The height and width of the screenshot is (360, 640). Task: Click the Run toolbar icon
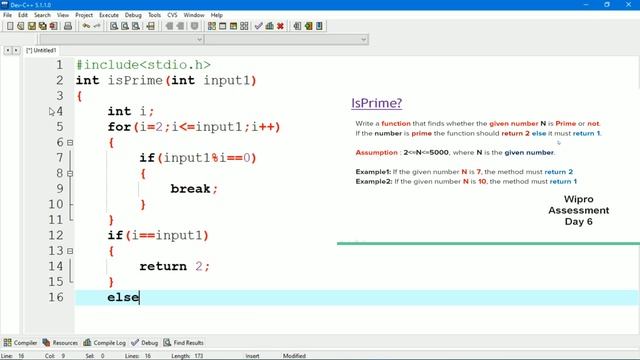(x=222, y=26)
